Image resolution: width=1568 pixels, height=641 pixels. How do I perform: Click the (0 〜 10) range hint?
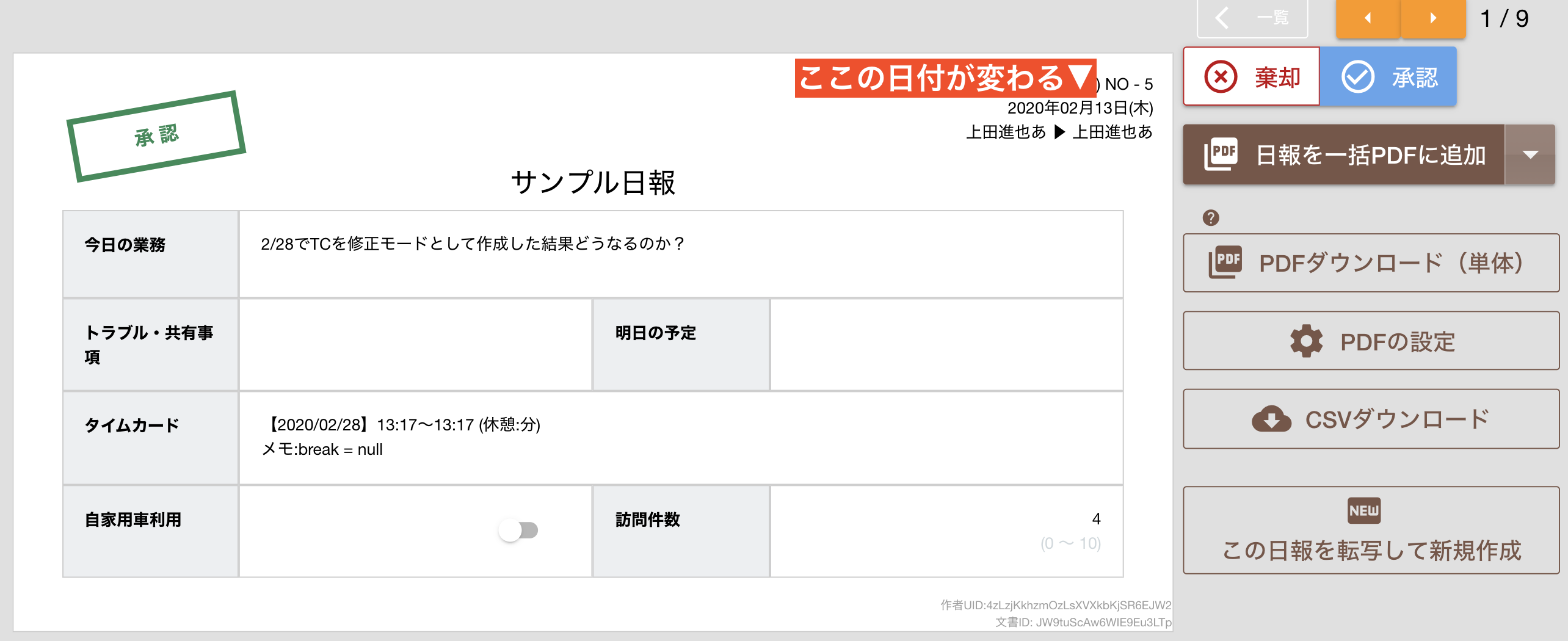pos(1070,543)
